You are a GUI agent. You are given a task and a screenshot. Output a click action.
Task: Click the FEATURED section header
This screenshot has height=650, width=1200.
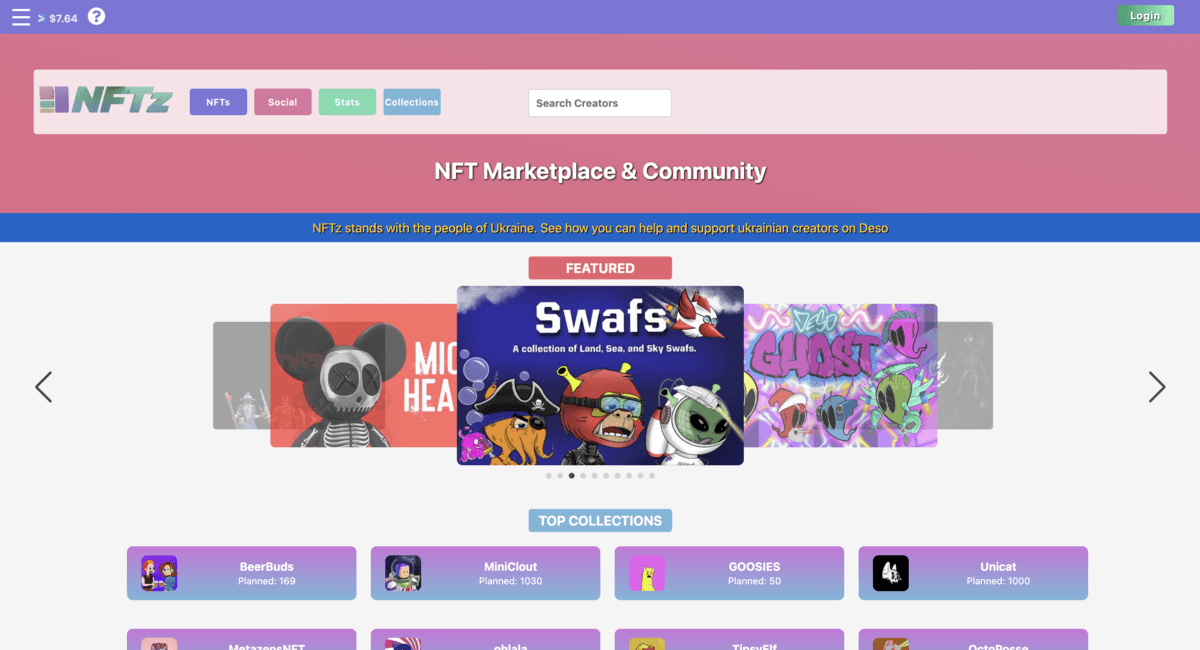(x=600, y=267)
